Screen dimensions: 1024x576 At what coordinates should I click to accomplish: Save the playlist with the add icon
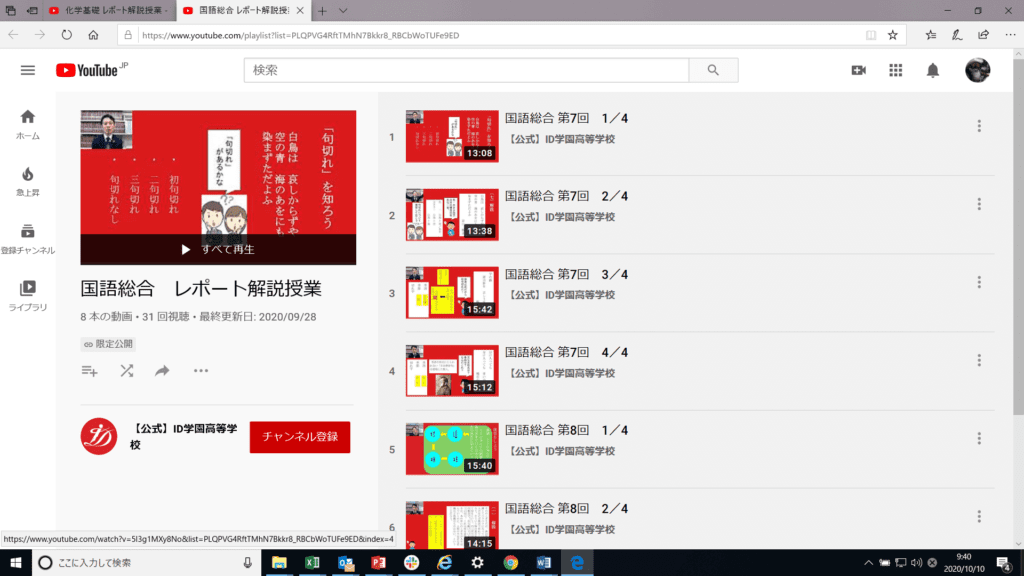(x=89, y=371)
